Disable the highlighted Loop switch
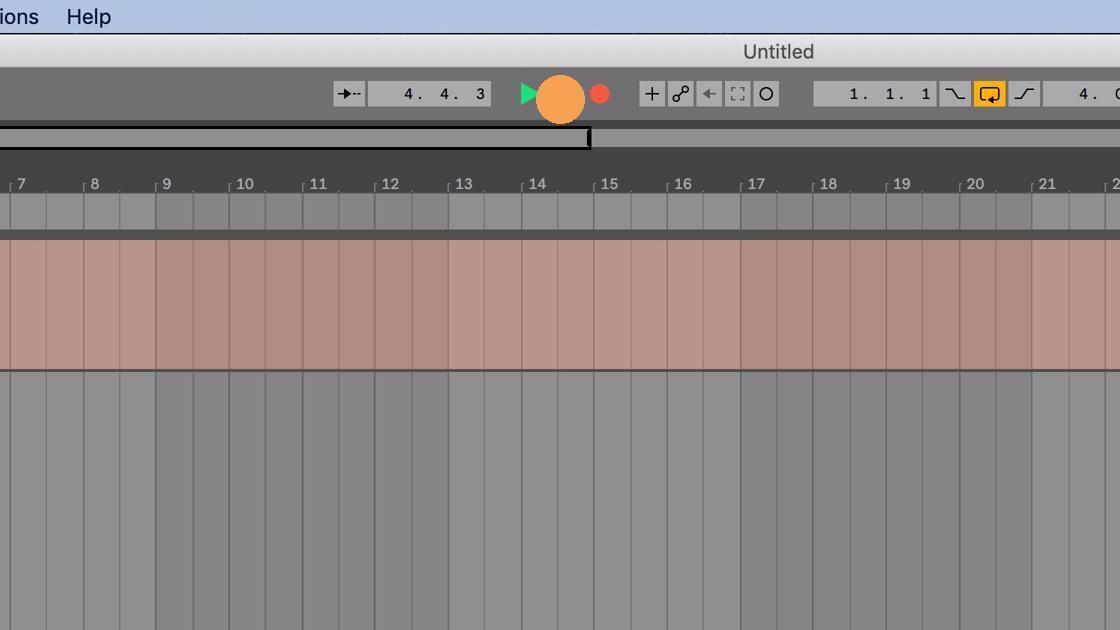The width and height of the screenshot is (1120, 630). click(x=989, y=93)
